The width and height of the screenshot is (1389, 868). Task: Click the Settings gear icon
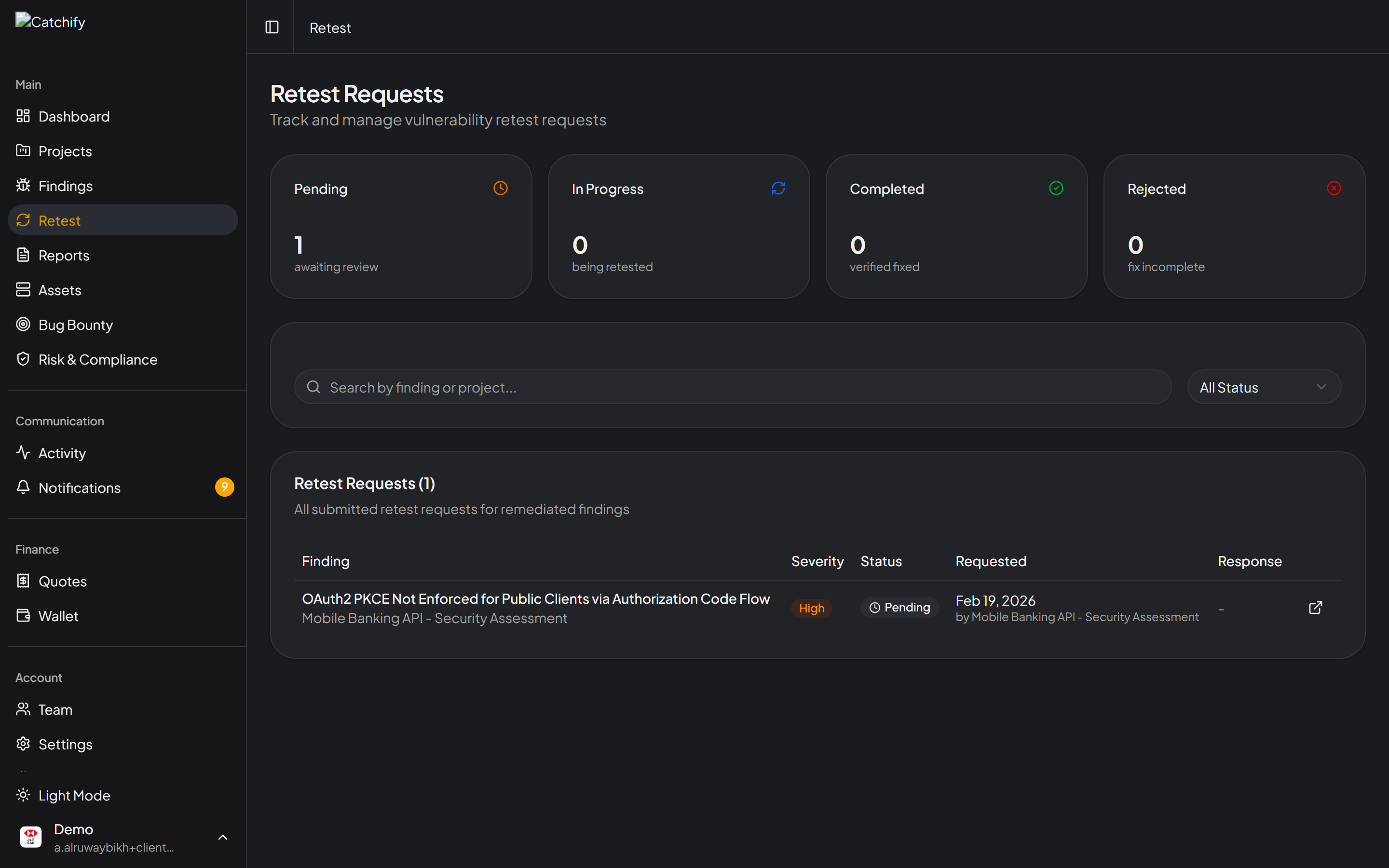[24, 744]
